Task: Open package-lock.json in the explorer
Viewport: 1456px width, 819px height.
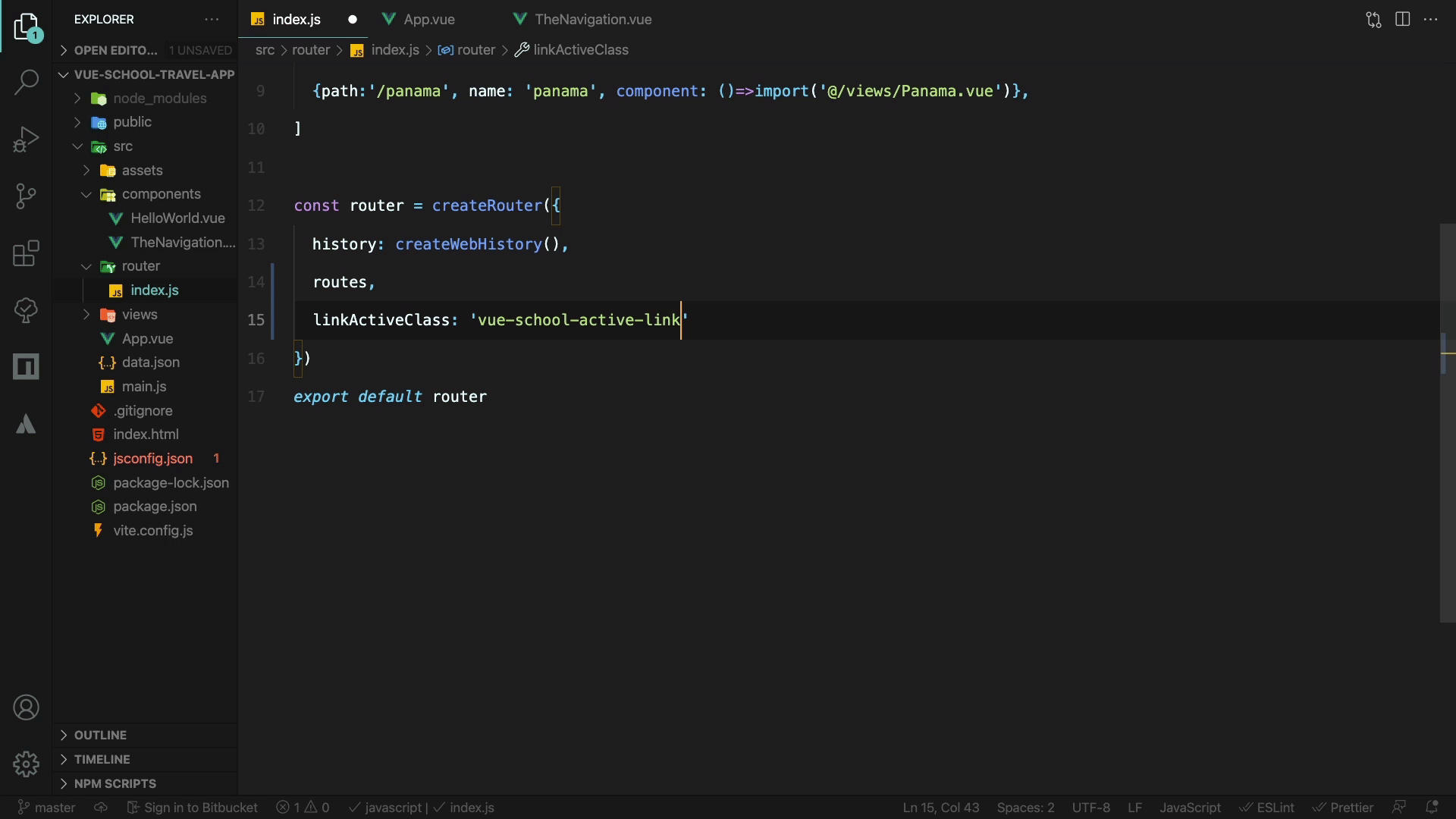Action: 146,483
